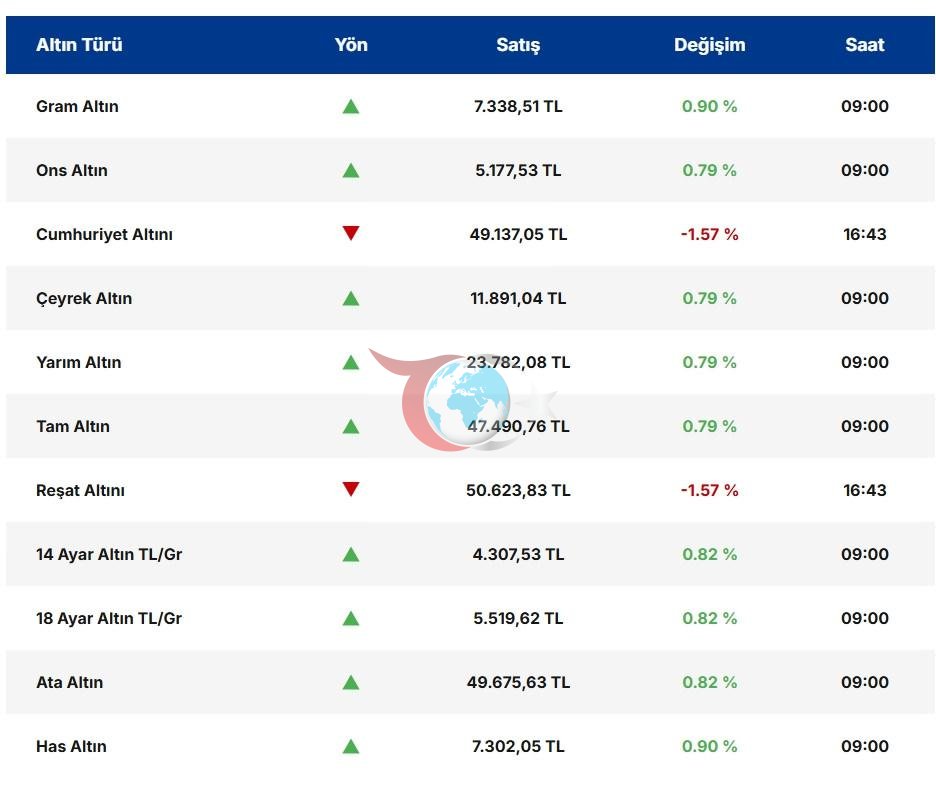Select the Değişim column header
The height and width of the screenshot is (807, 936).
coord(710,45)
